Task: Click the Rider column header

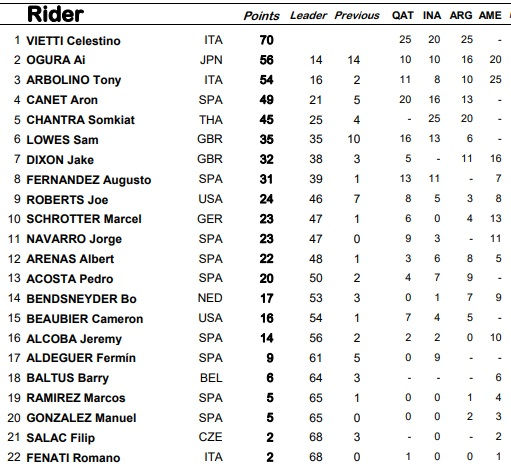Action: tap(55, 14)
